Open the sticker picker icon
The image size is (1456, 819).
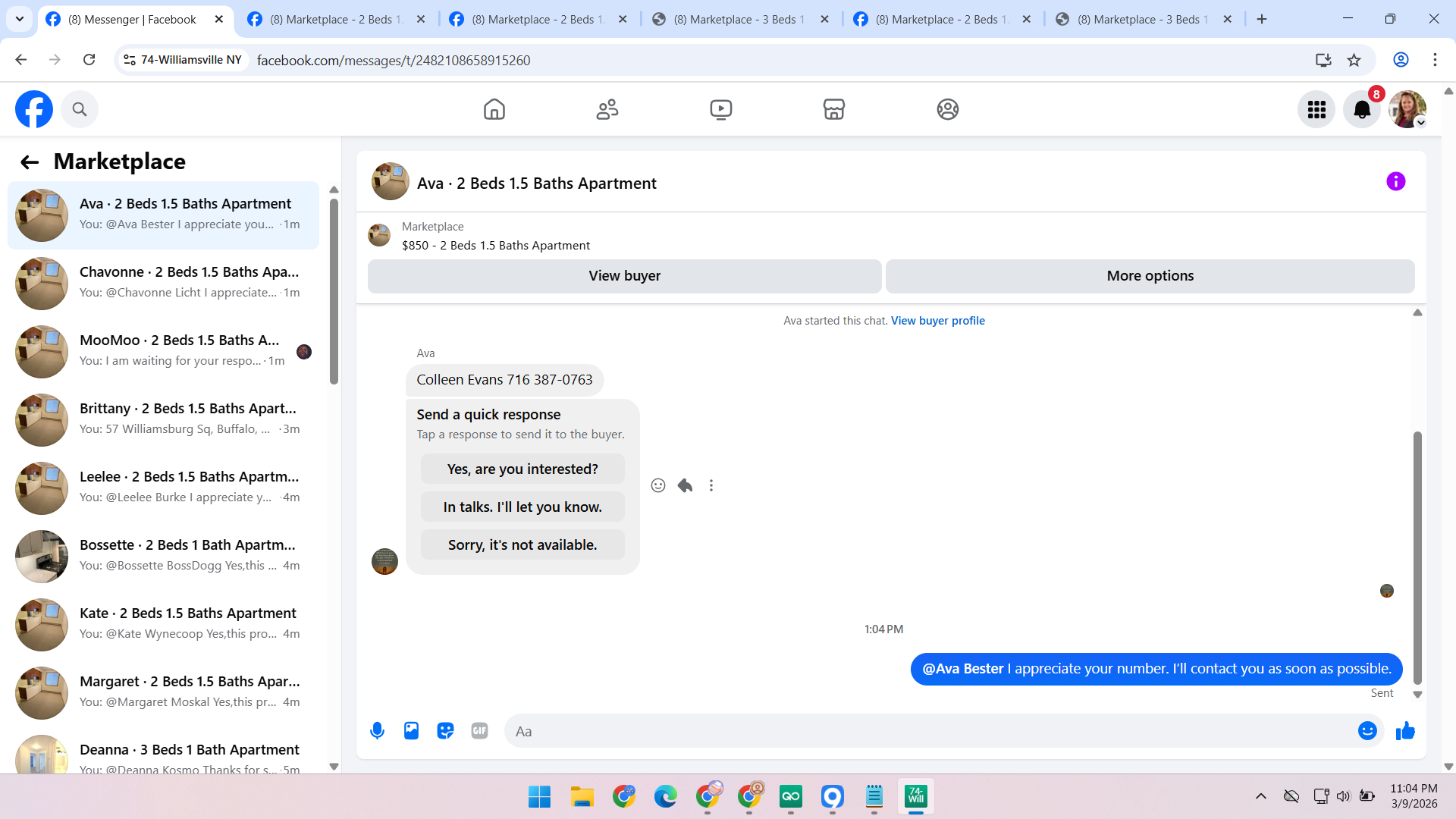tap(445, 731)
